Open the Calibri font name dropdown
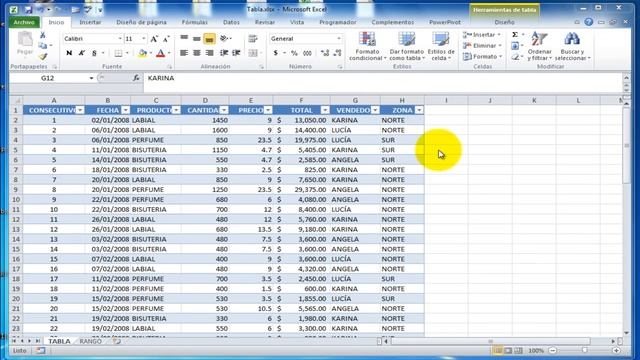This screenshot has height=360, width=640. (120, 39)
